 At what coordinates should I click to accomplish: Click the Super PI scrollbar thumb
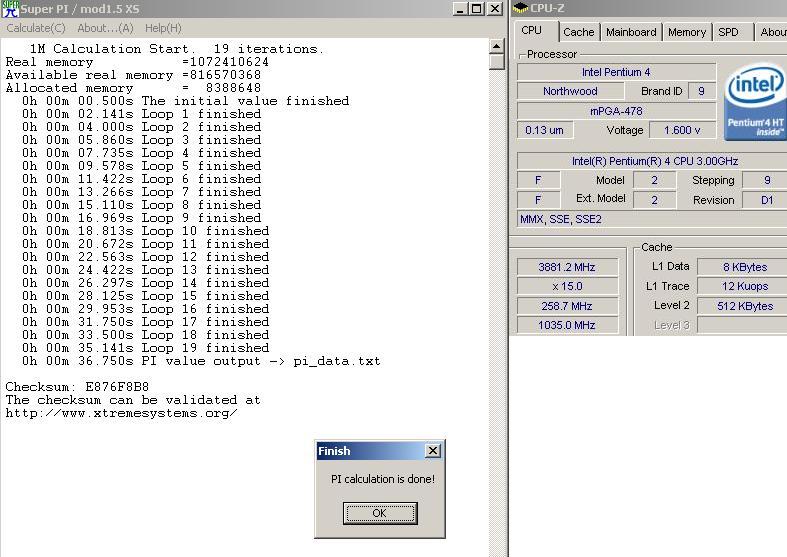coord(496,62)
